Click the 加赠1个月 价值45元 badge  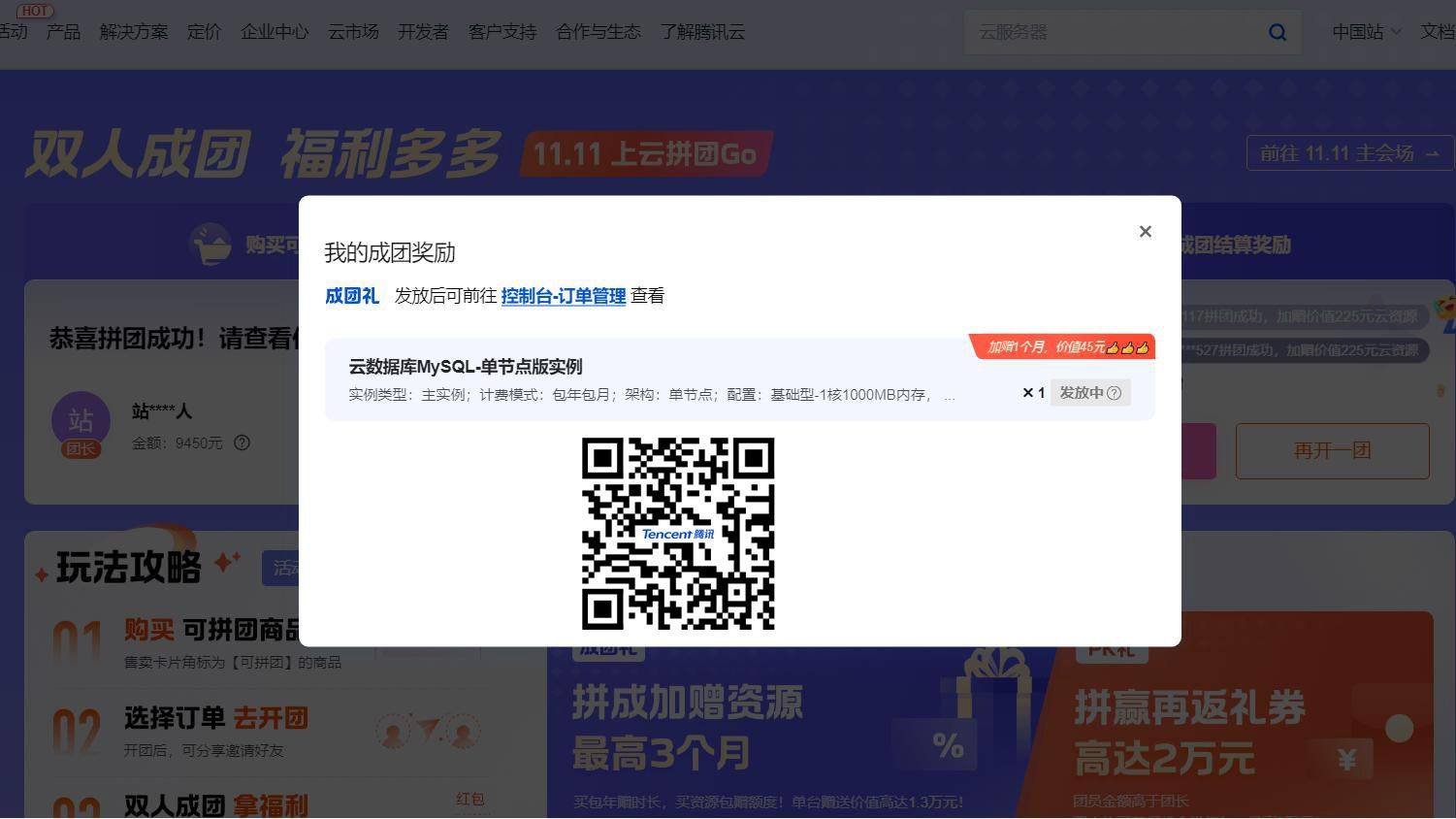click(1063, 346)
